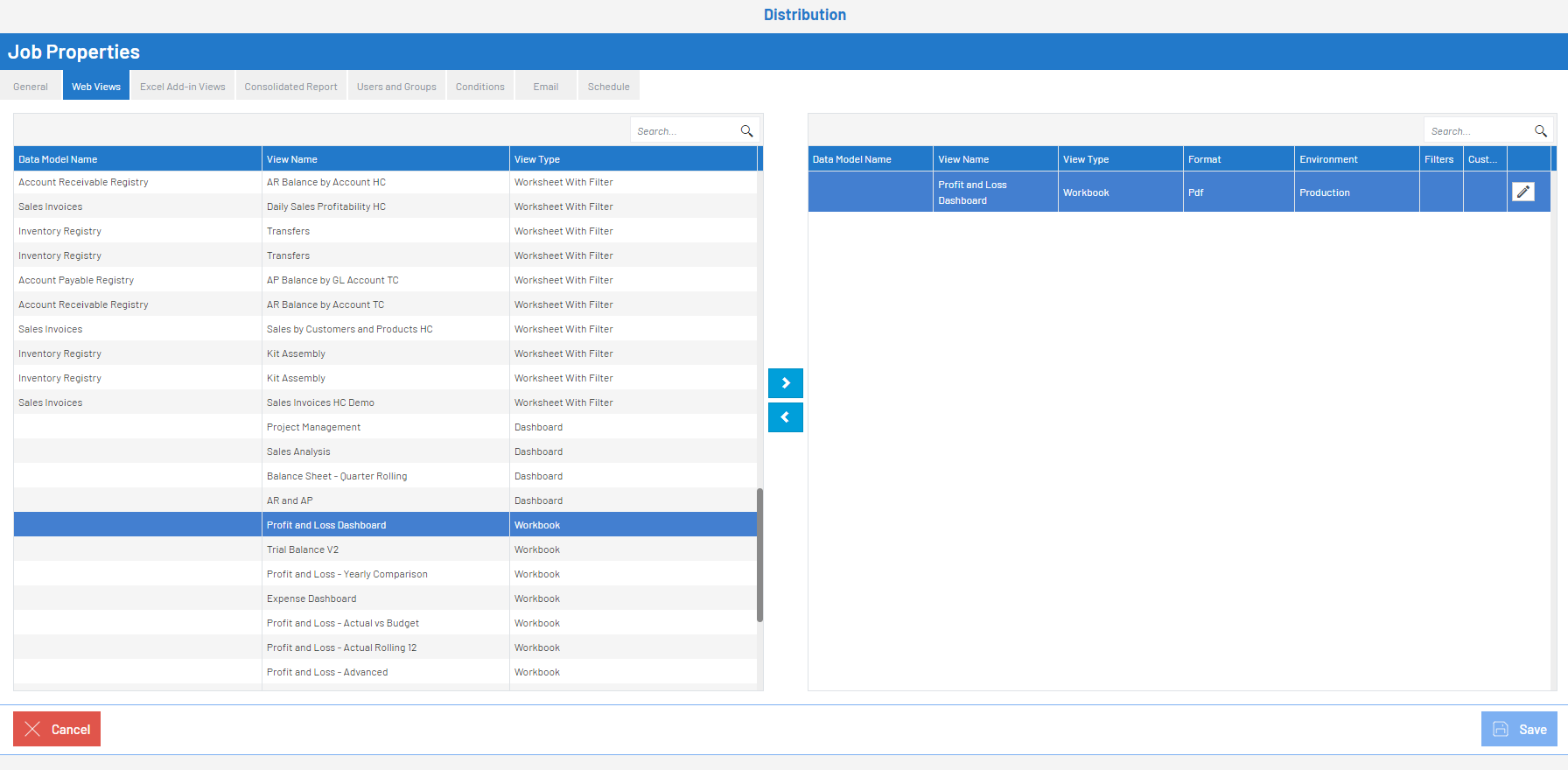Focus the right selected views search field

point(1477,131)
